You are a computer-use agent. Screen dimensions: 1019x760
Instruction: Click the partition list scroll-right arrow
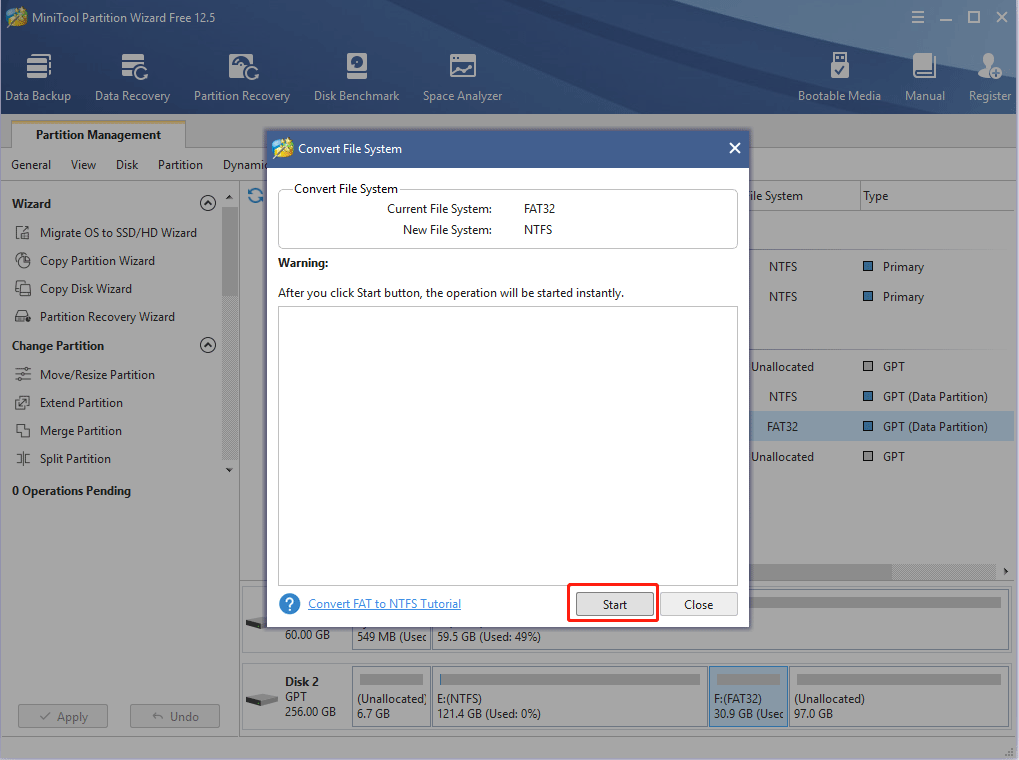click(1005, 571)
